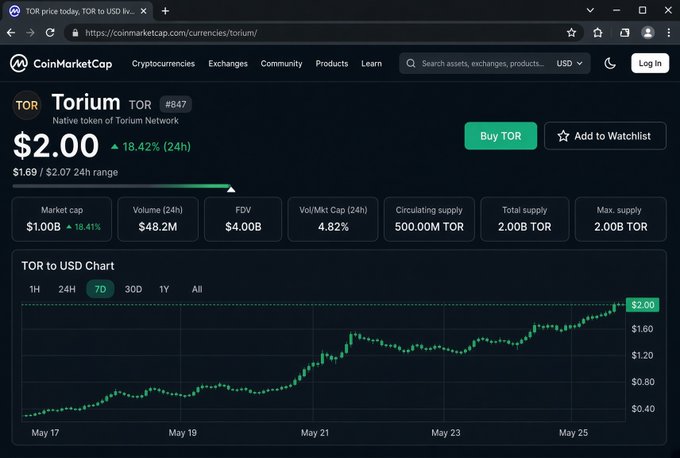Click the star icon in Add to Watchlist
Image resolution: width=680 pixels, height=458 pixels.
pos(563,136)
